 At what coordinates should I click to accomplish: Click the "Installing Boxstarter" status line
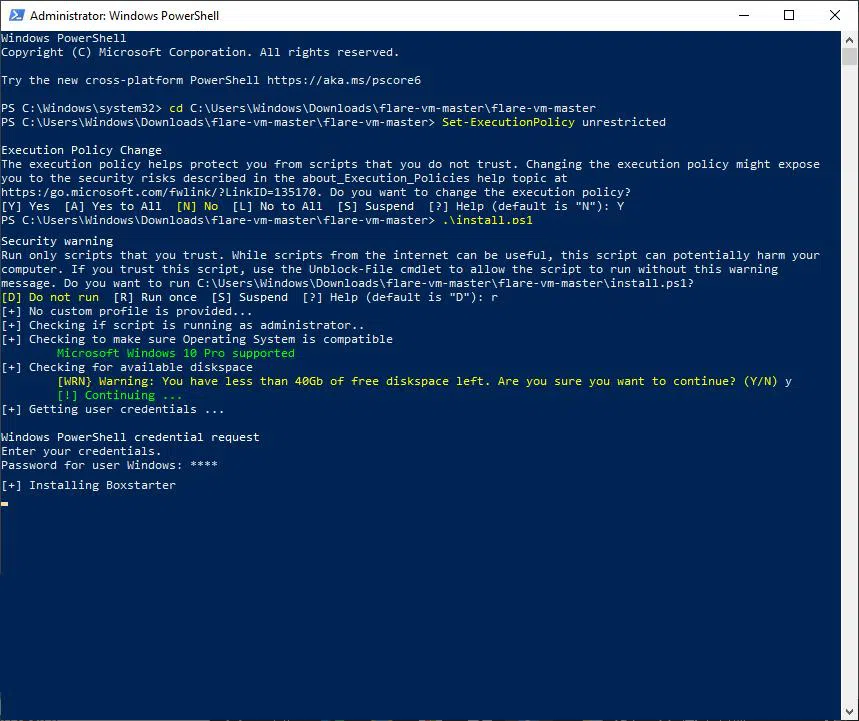(x=88, y=485)
